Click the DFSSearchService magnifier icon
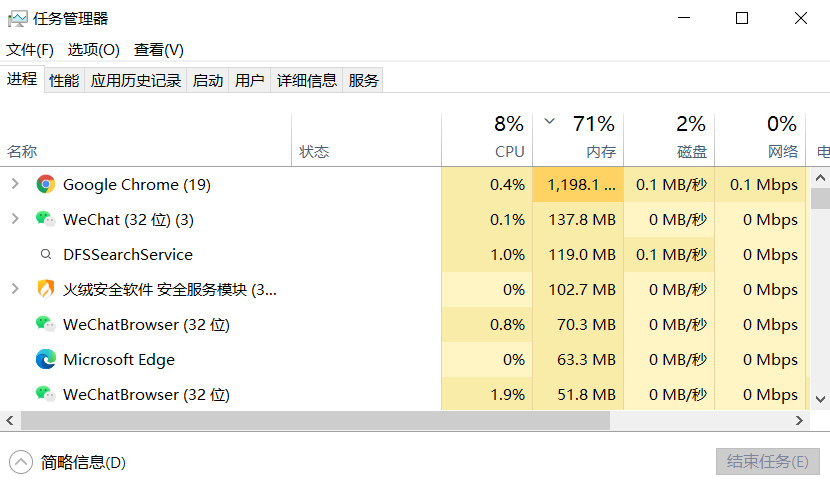Viewport: 830px width, 489px height. coord(45,255)
